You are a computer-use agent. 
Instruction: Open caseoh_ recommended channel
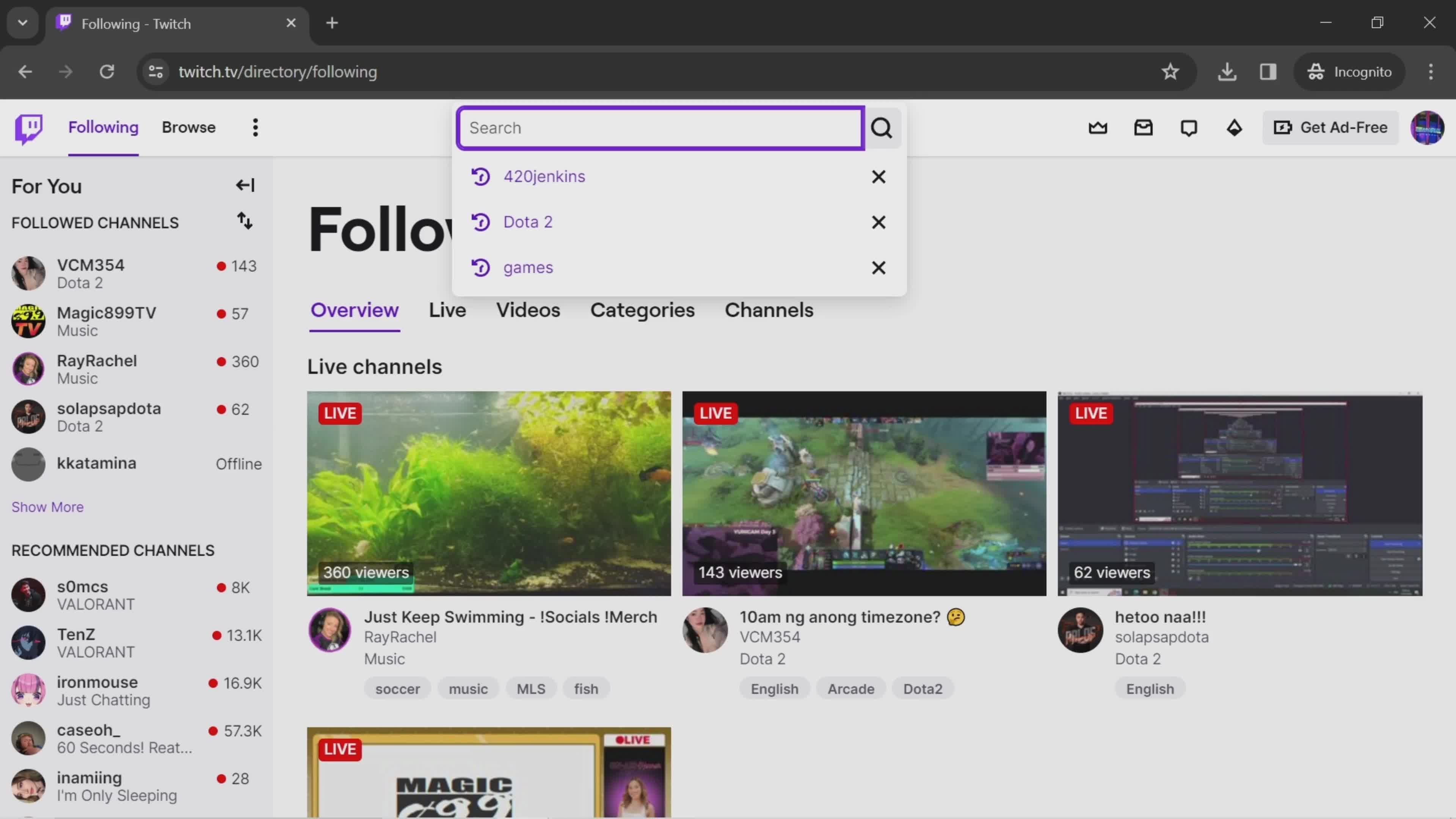click(136, 738)
